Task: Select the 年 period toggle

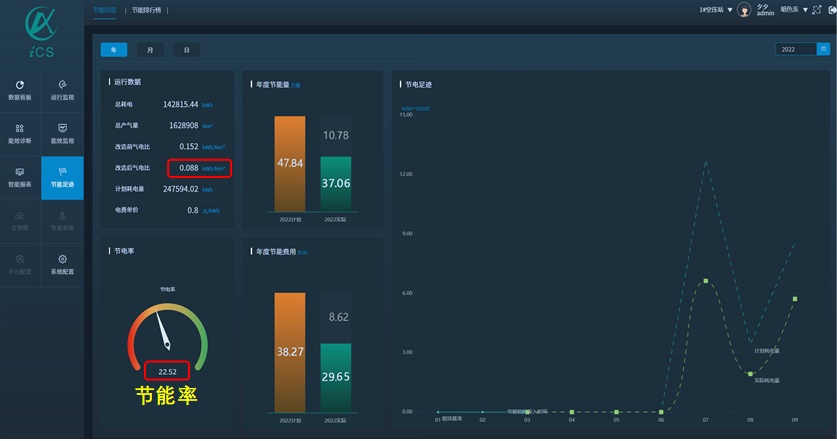Action: [113, 49]
